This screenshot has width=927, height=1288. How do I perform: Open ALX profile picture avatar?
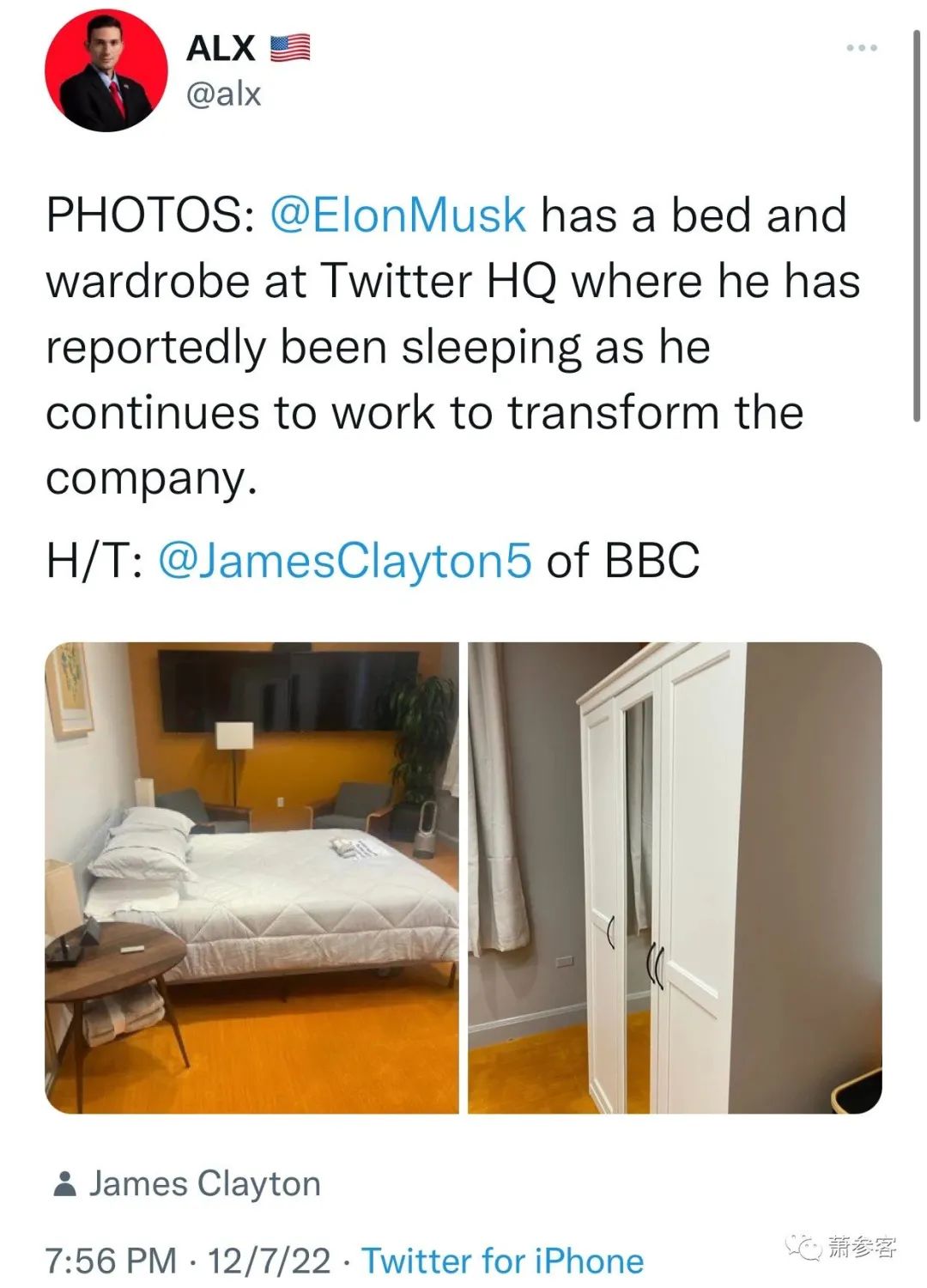(x=106, y=71)
